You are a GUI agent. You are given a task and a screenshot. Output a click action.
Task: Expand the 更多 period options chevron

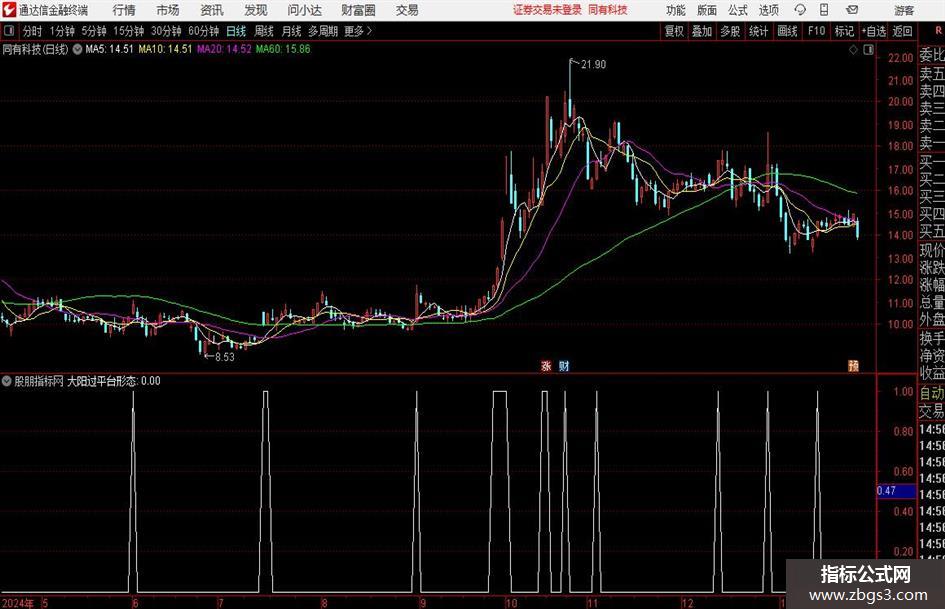pyautogui.click(x=369, y=31)
